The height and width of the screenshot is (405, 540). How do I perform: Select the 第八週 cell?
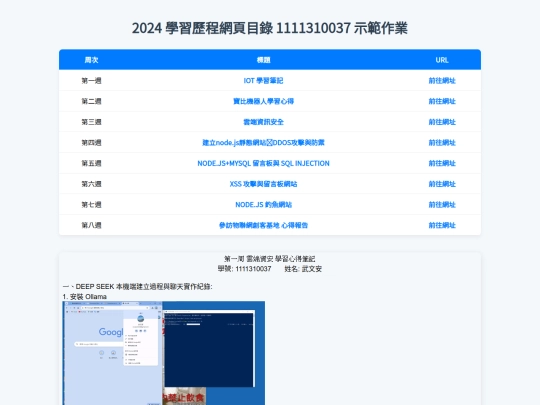[91, 225]
